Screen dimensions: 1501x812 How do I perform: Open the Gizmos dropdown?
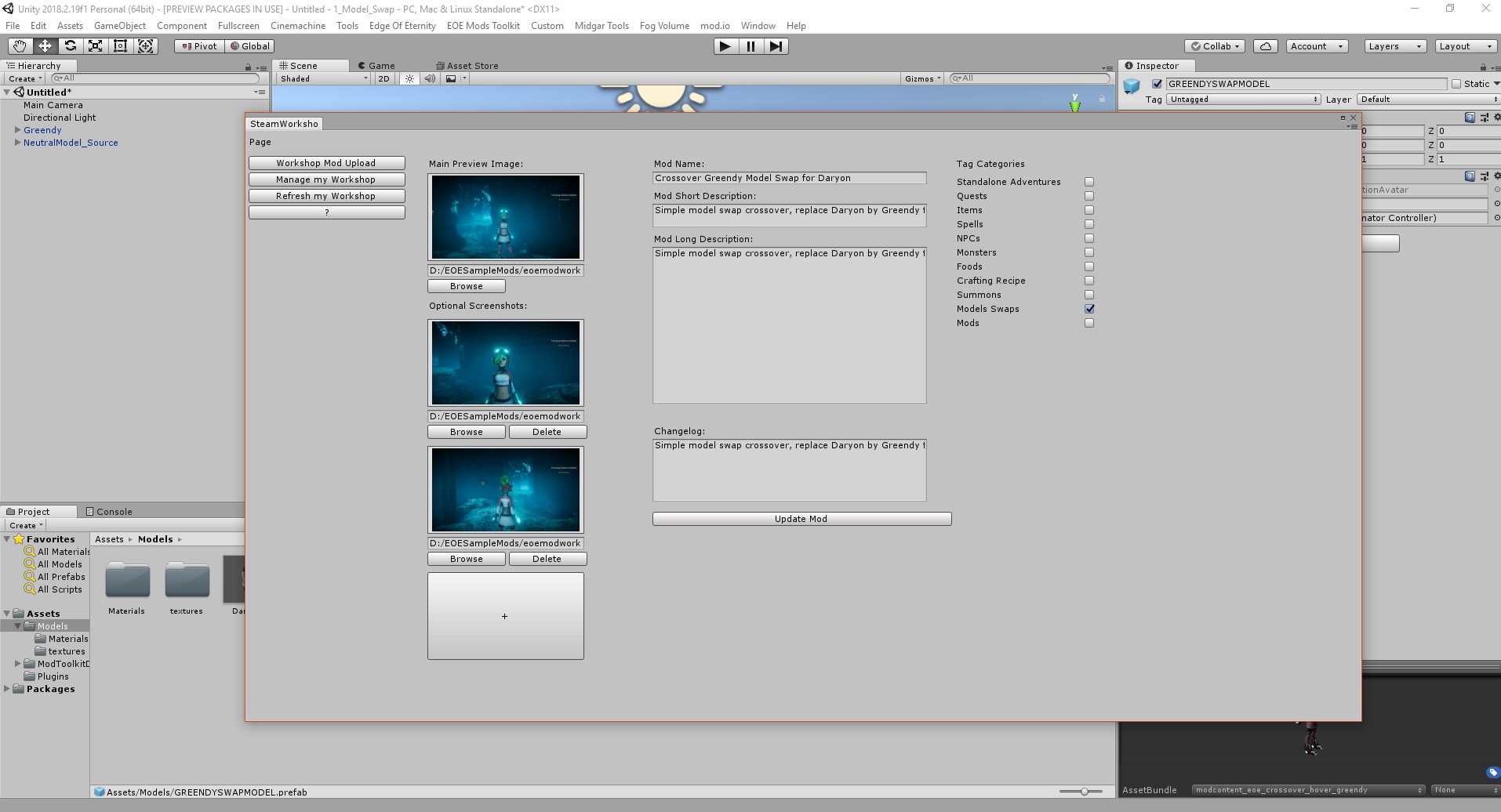[x=922, y=78]
